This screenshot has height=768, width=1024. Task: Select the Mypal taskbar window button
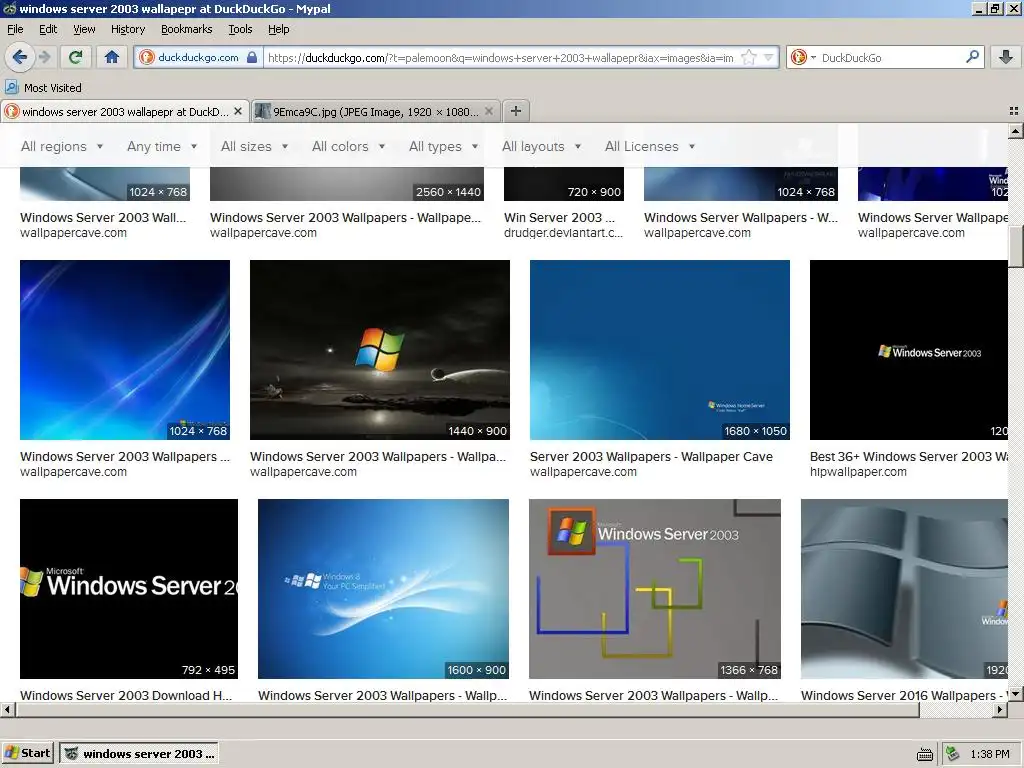point(139,754)
